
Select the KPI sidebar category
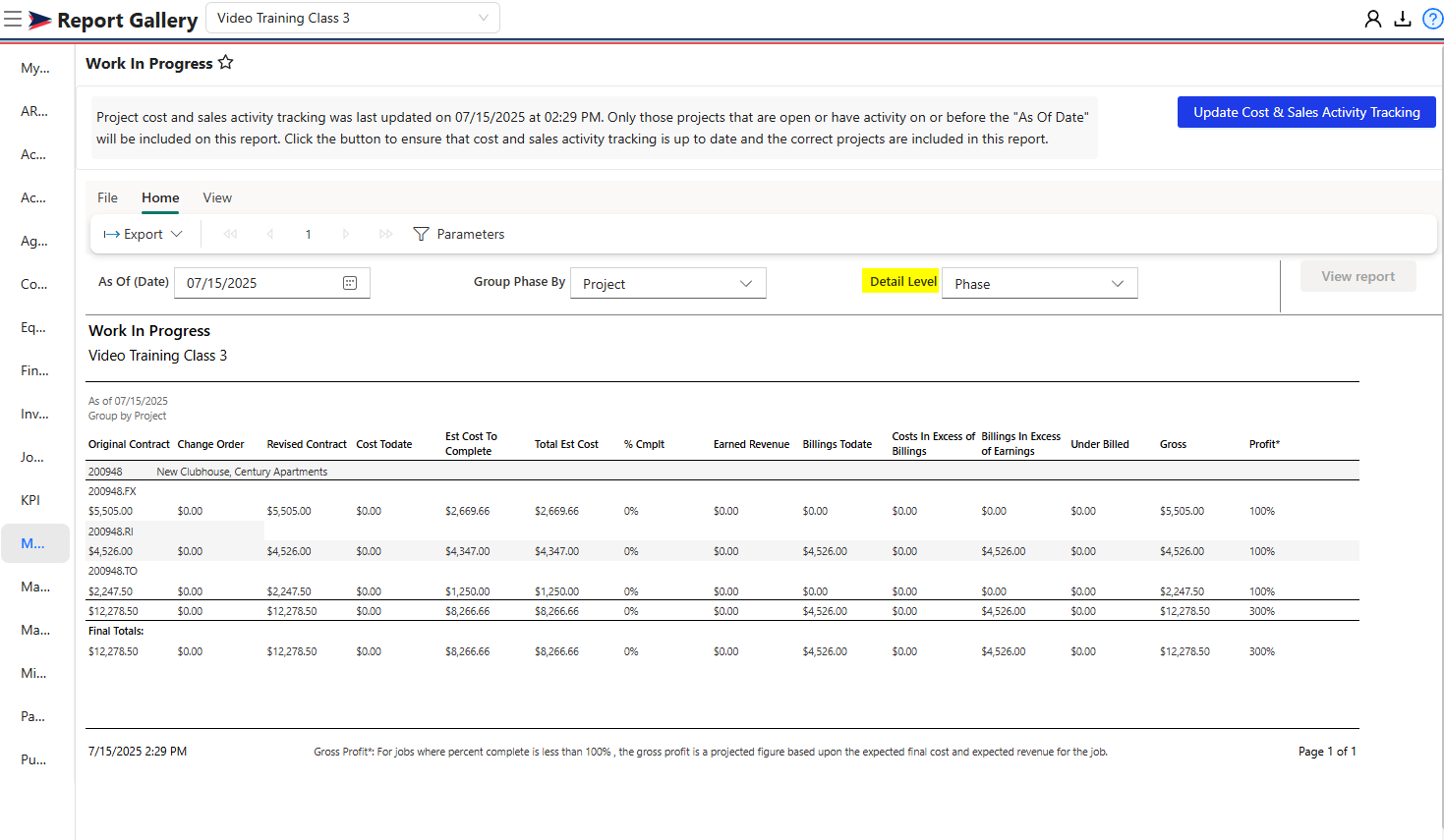click(35, 500)
